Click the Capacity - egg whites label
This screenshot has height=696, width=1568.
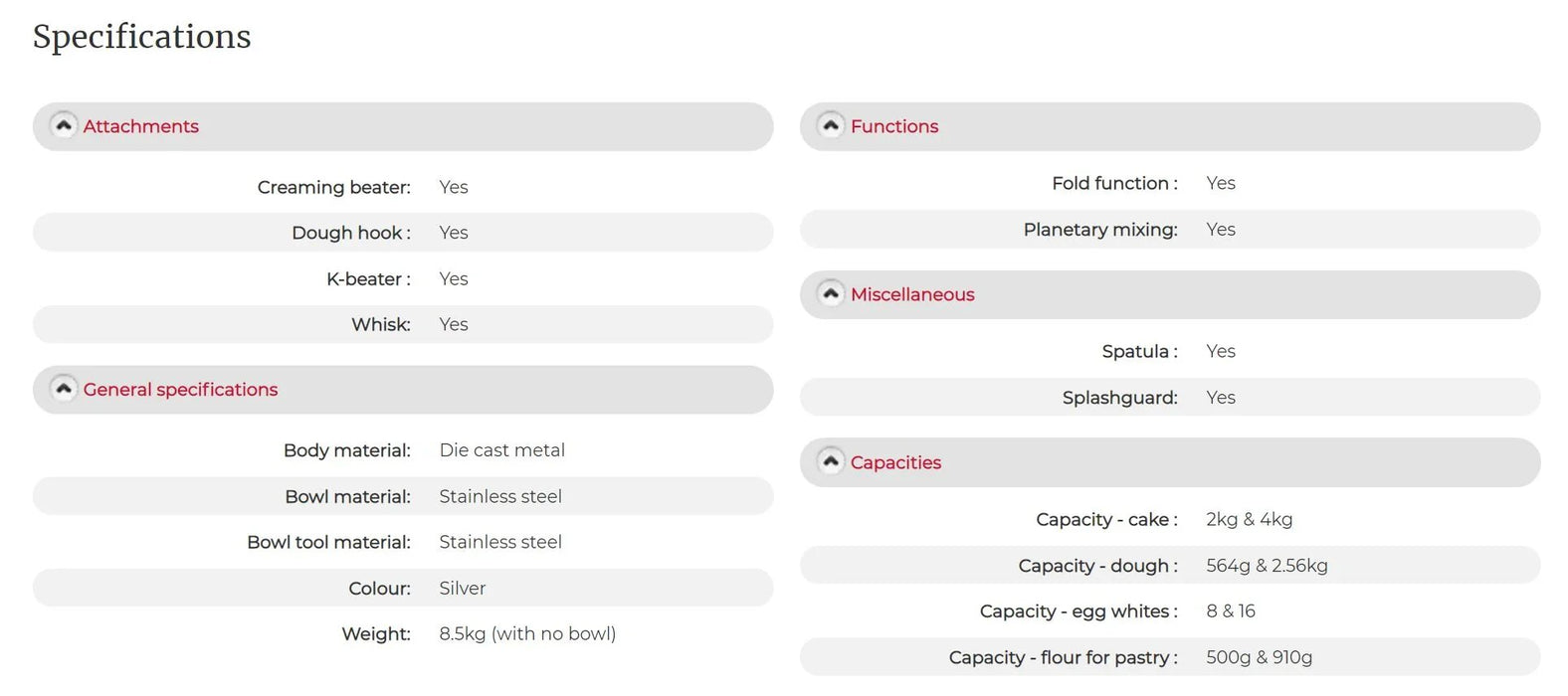pyautogui.click(x=1078, y=611)
